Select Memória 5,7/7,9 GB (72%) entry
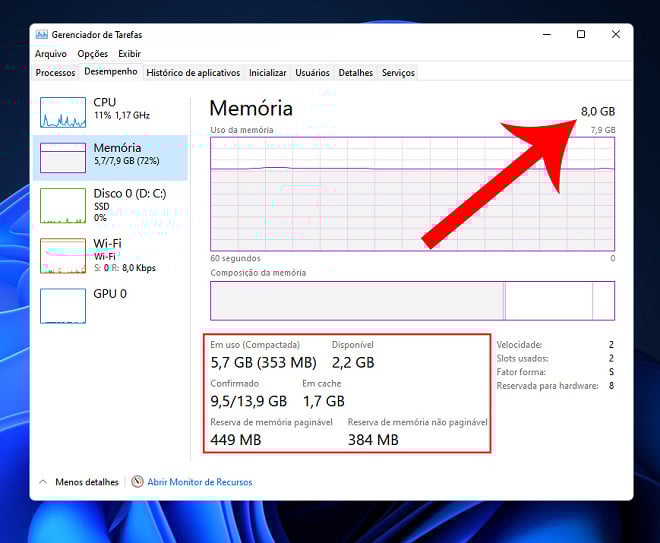The height and width of the screenshot is (543, 660). (110, 158)
